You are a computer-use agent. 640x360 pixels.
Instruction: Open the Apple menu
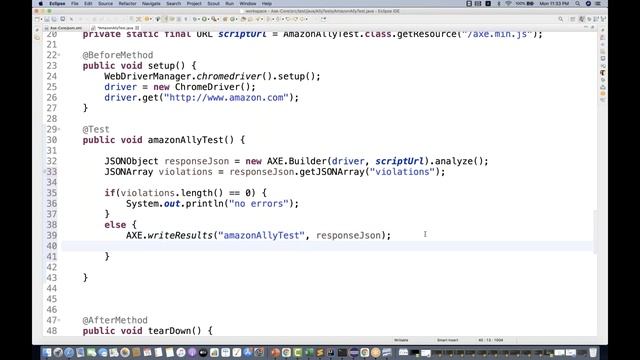pyautogui.click(x=40, y=3)
